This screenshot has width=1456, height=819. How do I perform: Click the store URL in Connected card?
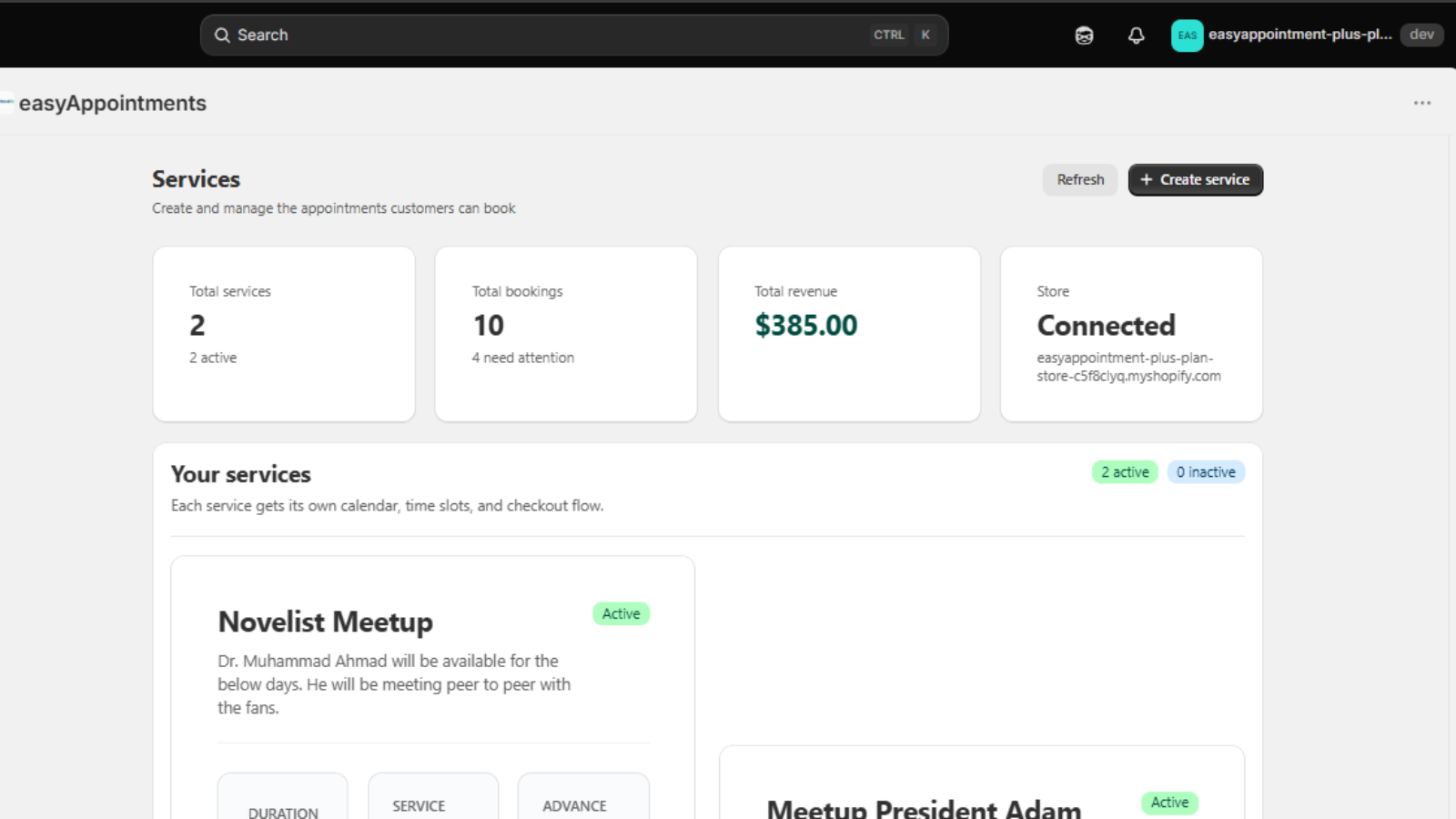(1128, 367)
